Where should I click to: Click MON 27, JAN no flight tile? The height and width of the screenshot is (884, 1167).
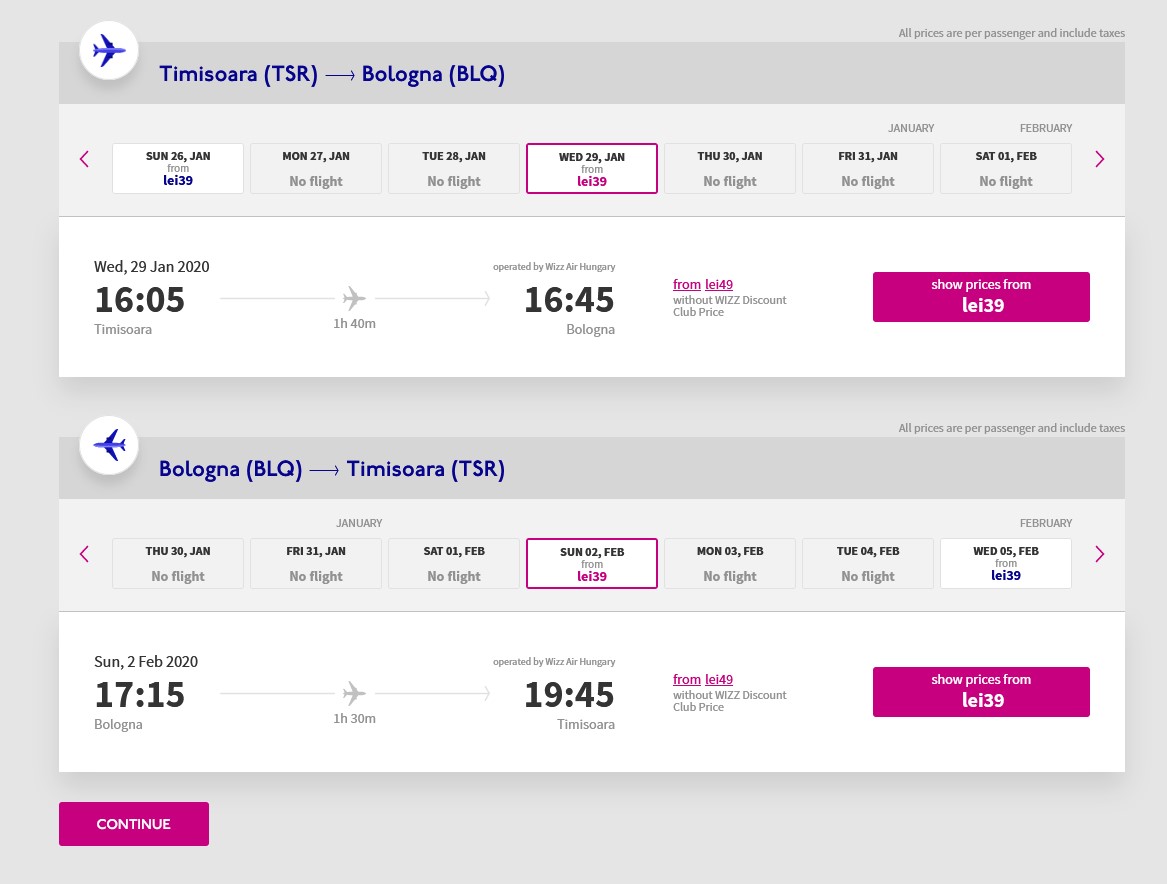[316, 168]
